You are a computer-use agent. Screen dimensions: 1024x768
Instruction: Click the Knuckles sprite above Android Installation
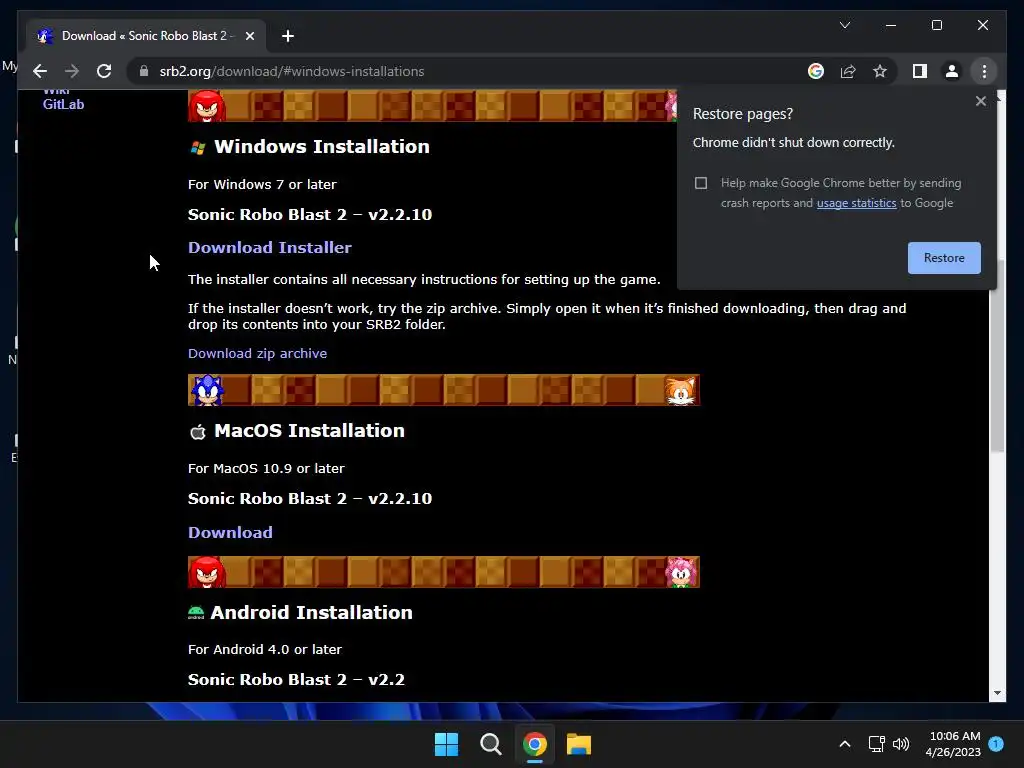coord(207,572)
